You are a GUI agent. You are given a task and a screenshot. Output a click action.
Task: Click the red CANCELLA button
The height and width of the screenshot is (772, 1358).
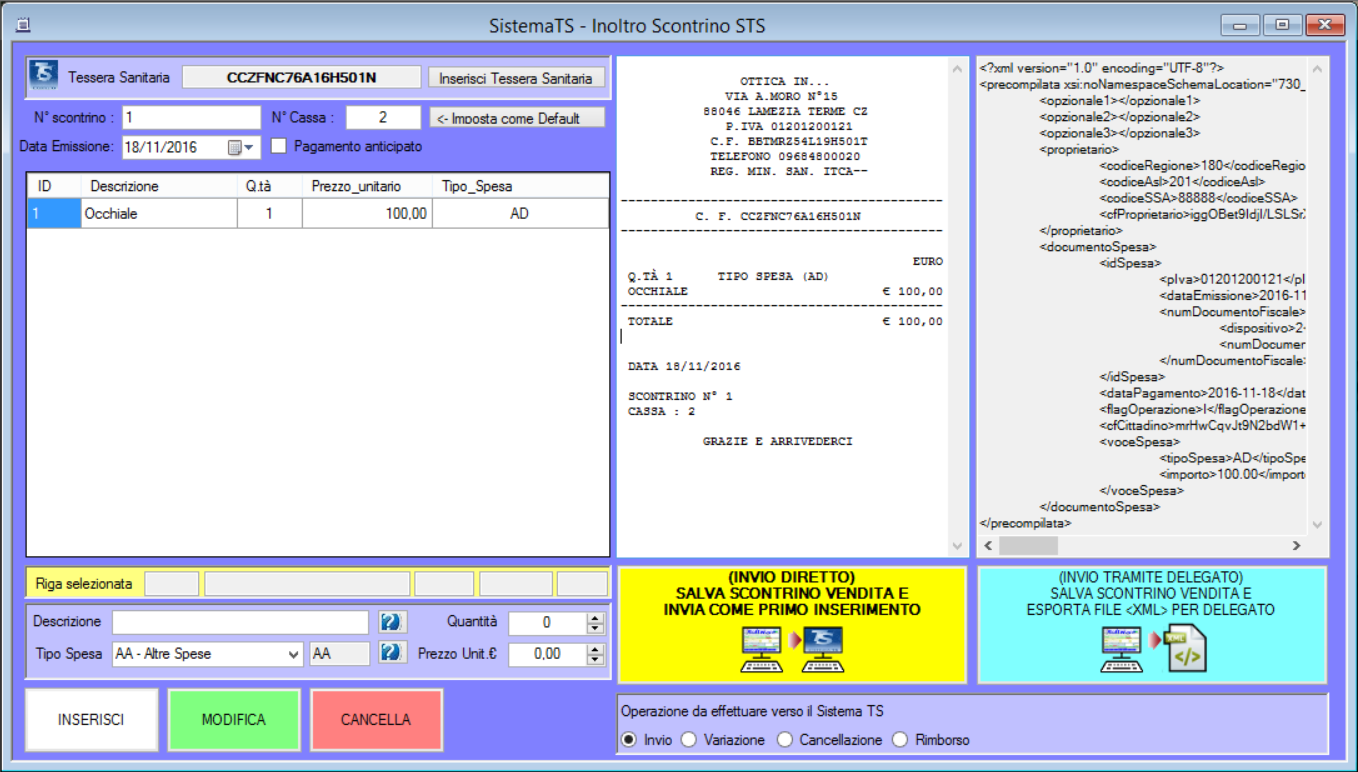click(x=376, y=719)
